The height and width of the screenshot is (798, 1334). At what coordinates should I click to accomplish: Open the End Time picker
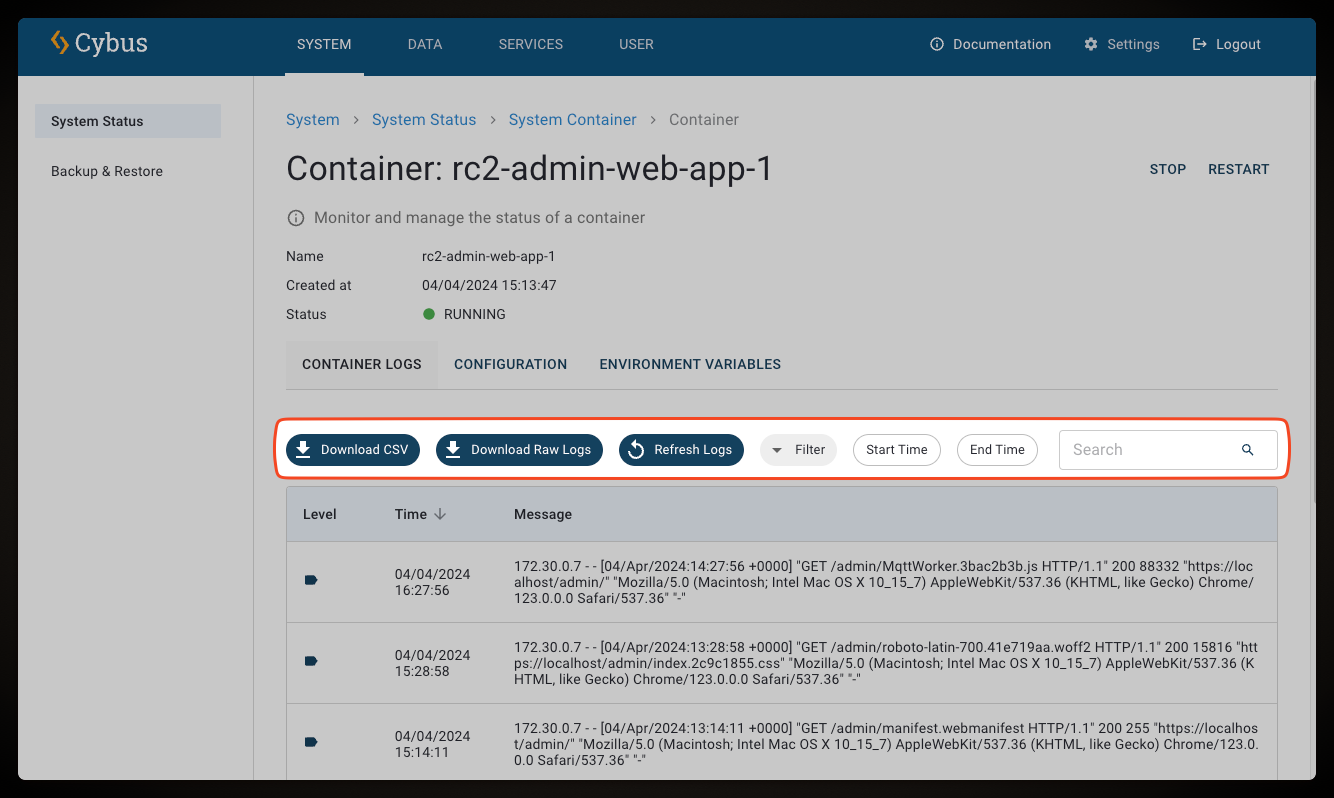(997, 450)
